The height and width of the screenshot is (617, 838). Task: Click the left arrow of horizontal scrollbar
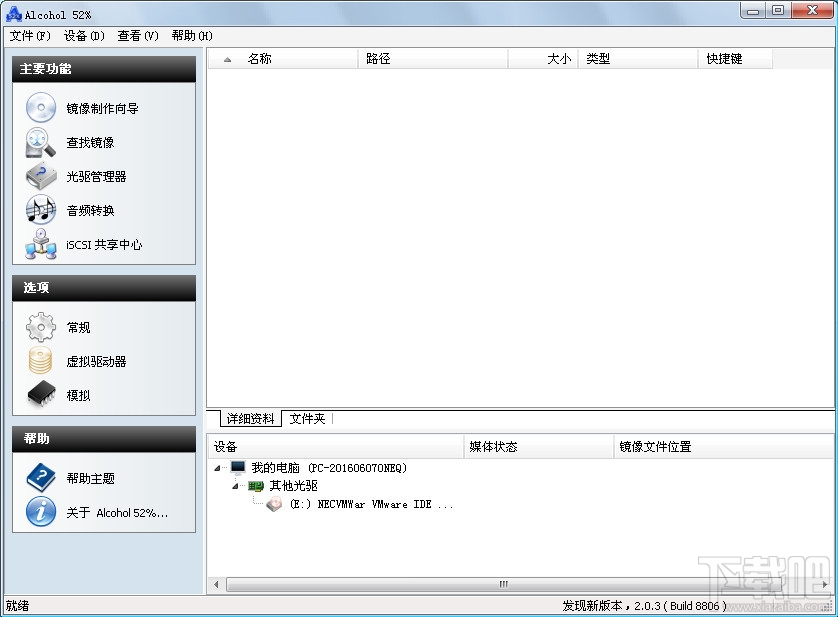[x=216, y=584]
